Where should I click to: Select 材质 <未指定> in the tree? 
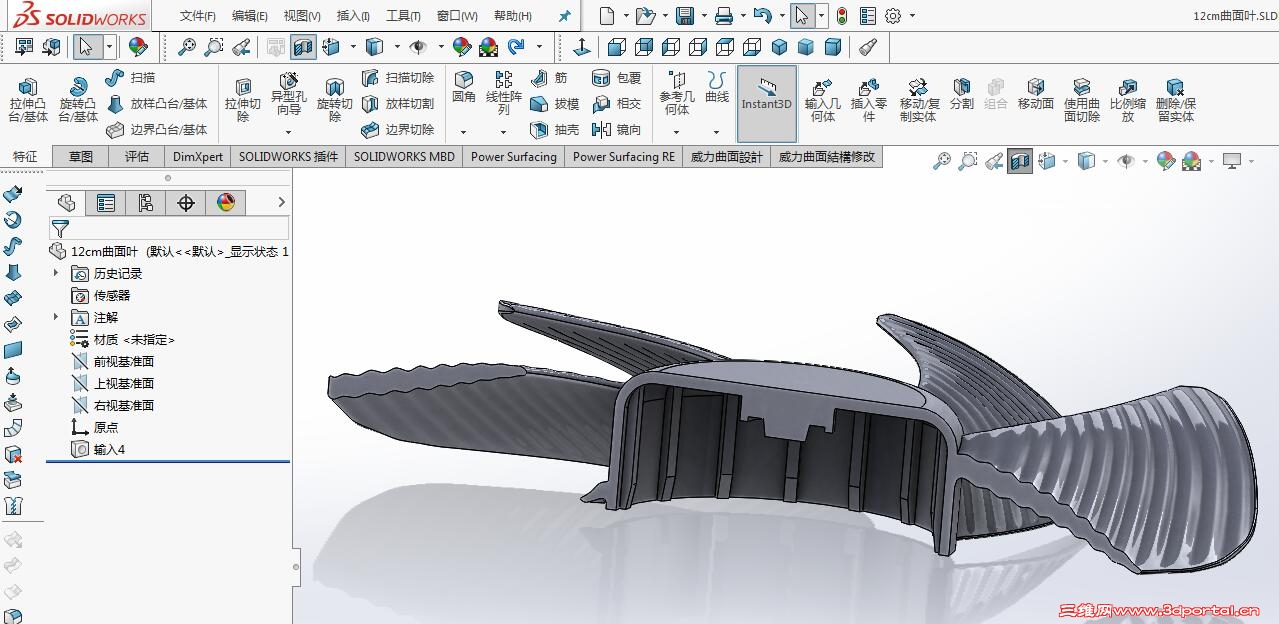134,339
